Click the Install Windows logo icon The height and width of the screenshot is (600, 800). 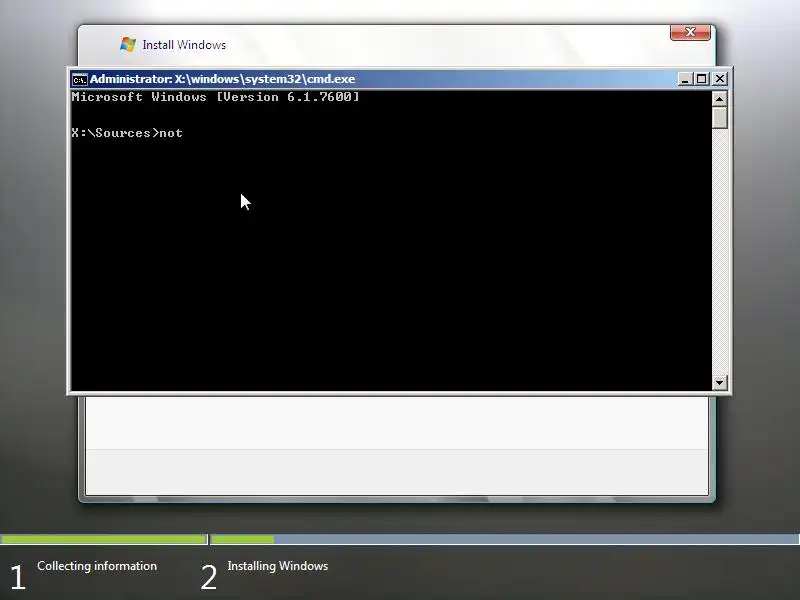[128, 45]
